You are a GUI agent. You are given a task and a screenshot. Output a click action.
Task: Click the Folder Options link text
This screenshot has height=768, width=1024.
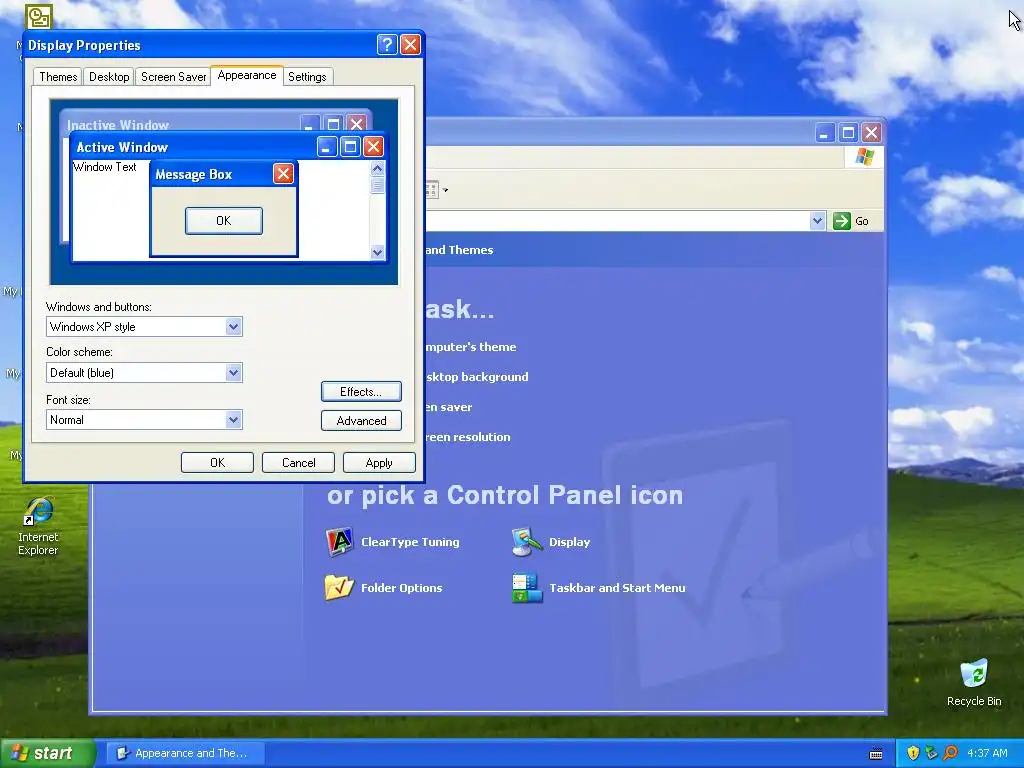coord(402,588)
